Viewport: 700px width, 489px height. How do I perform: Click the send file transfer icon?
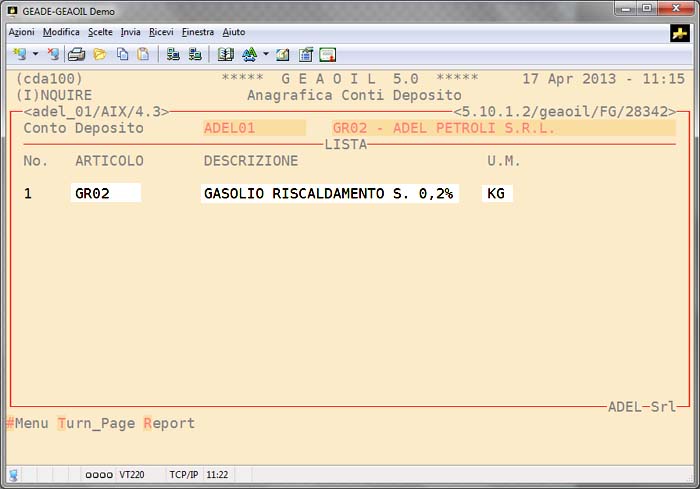click(x=173, y=54)
